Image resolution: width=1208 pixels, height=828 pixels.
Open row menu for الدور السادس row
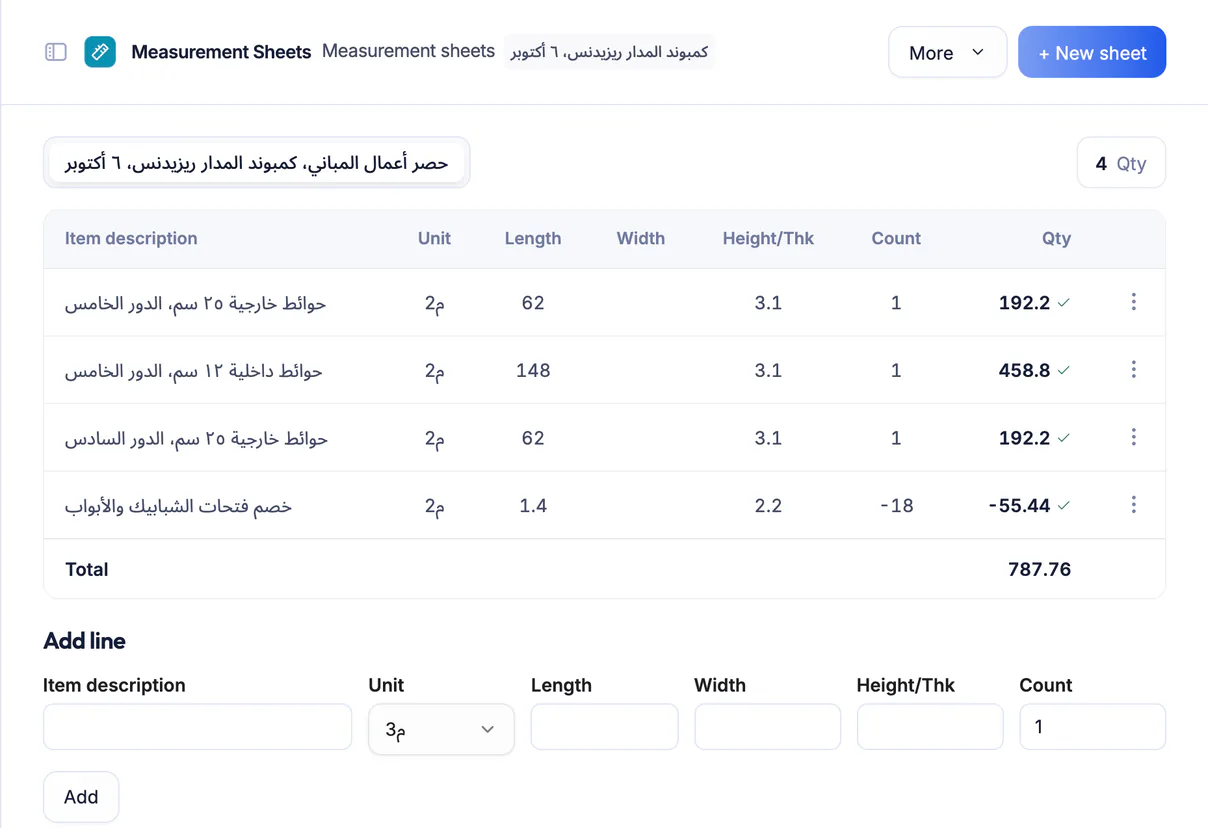coord(1133,437)
